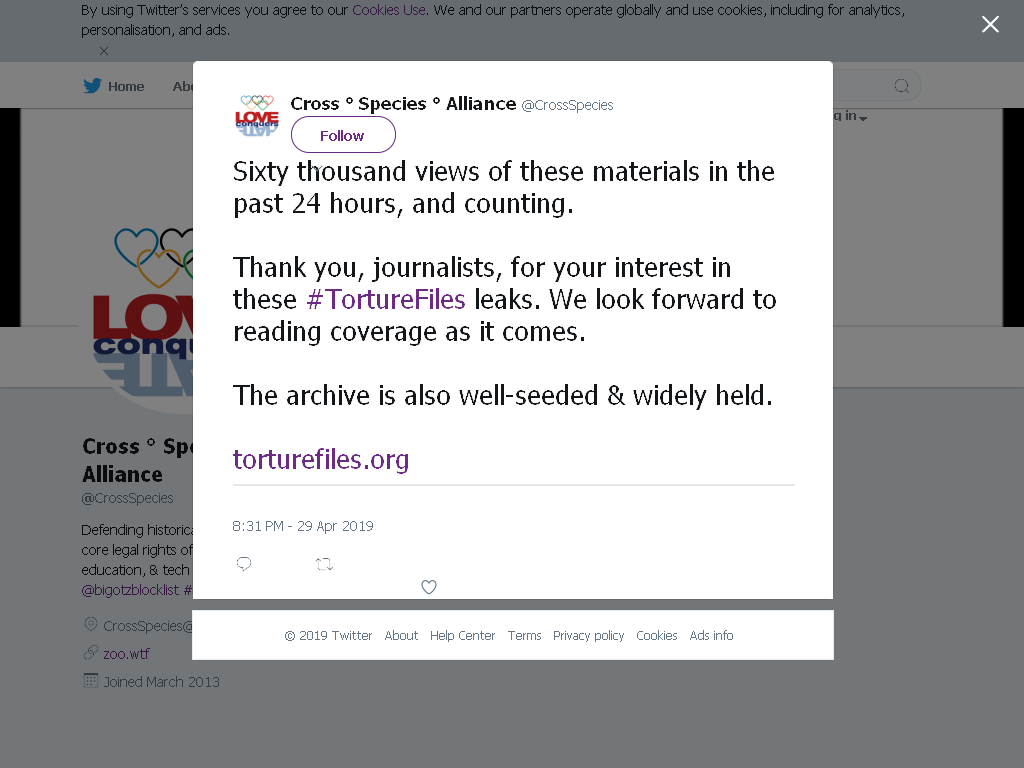The image size is (1024, 768).
Task: Open the Cookies Use policy link
Action: click(389, 10)
